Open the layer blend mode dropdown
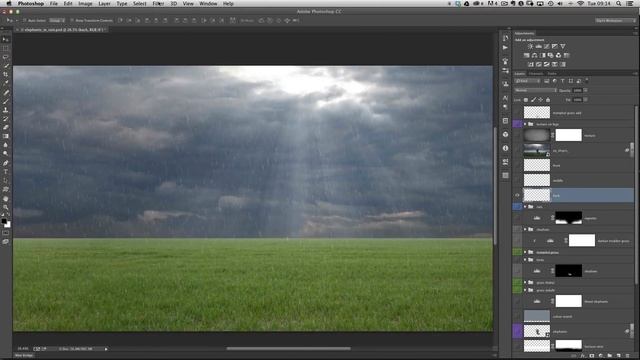This screenshot has width=640, height=360. (535, 90)
